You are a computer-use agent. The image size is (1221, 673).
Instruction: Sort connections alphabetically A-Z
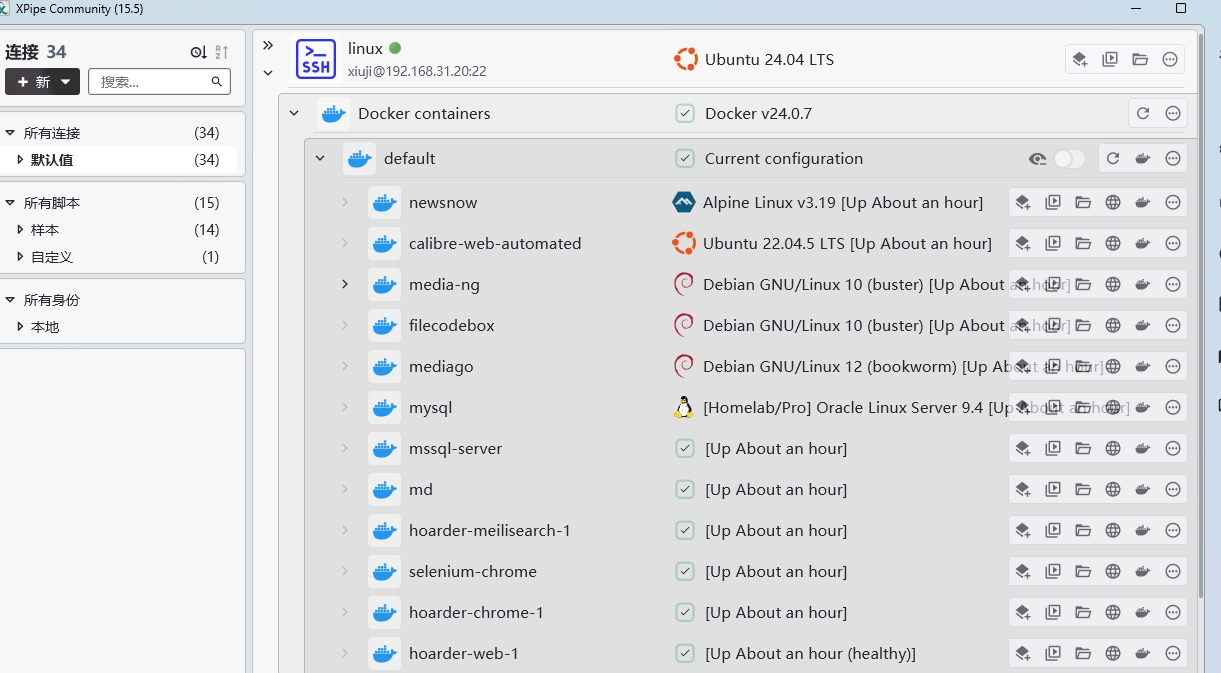pos(222,52)
